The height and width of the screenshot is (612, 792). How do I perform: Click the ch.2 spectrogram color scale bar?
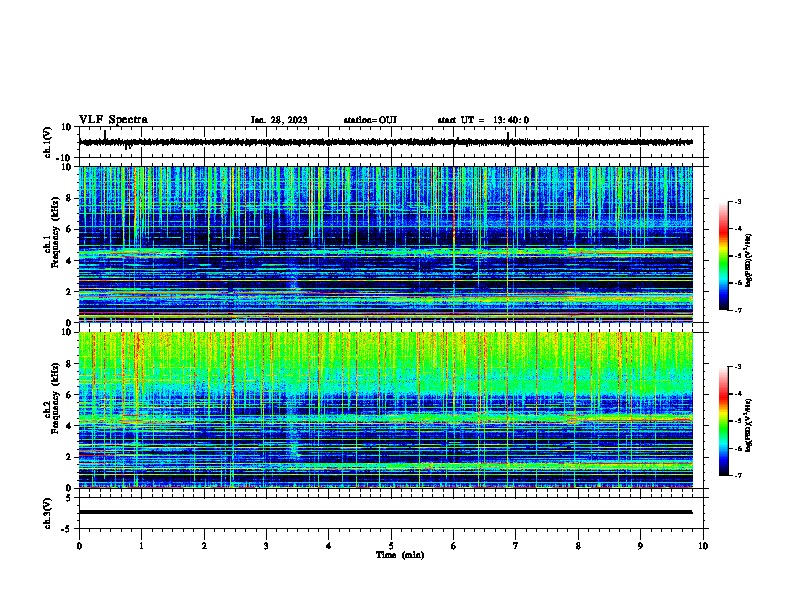[x=723, y=421]
